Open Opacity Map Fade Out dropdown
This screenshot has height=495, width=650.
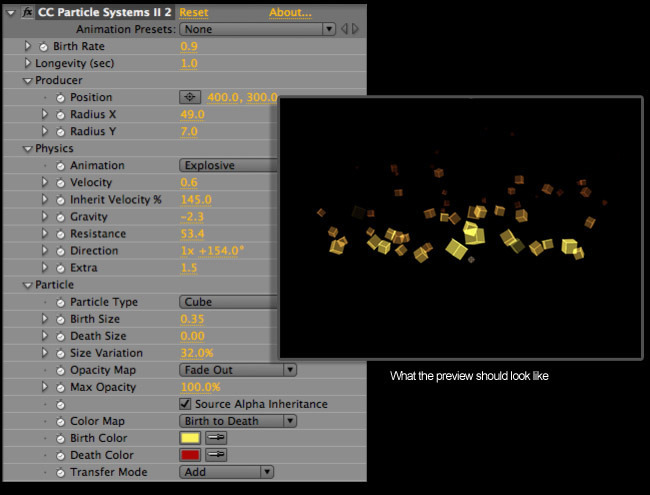point(238,370)
